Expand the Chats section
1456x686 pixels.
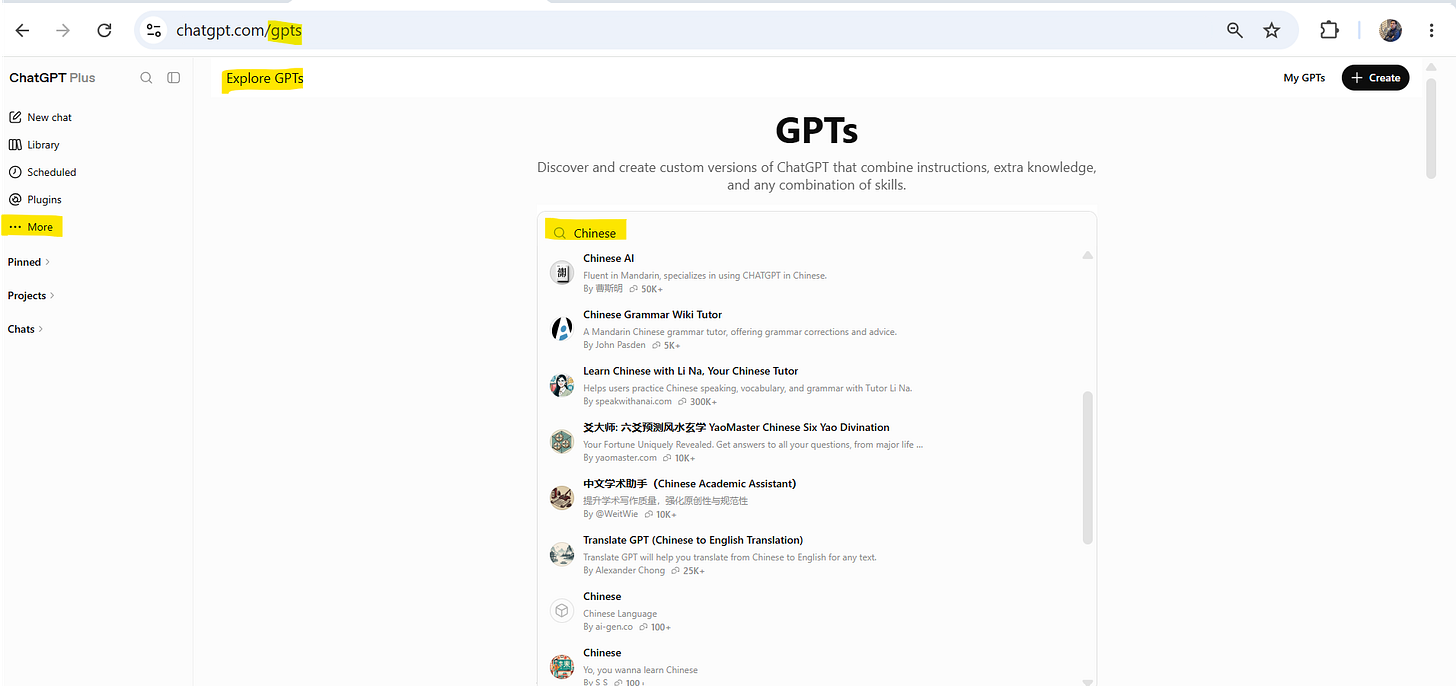click(26, 329)
